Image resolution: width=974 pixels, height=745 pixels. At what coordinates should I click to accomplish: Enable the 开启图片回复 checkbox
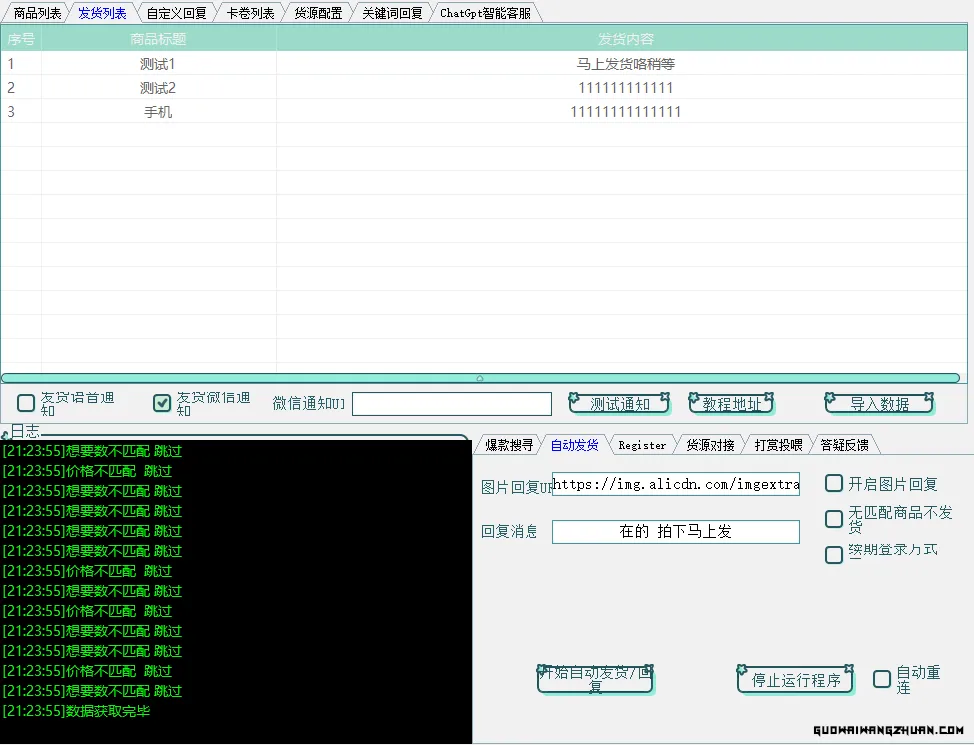point(834,483)
